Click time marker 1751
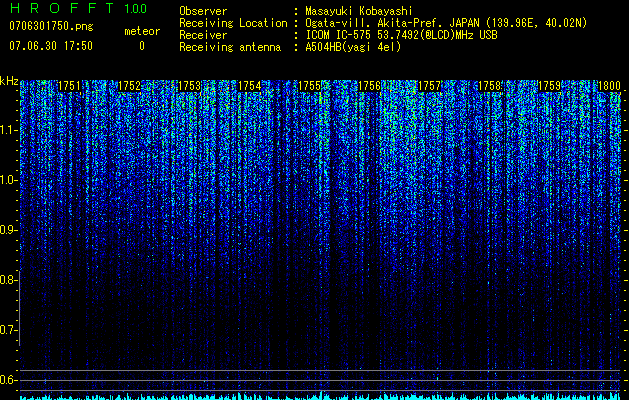This screenshot has width=629, height=400. click(69, 86)
